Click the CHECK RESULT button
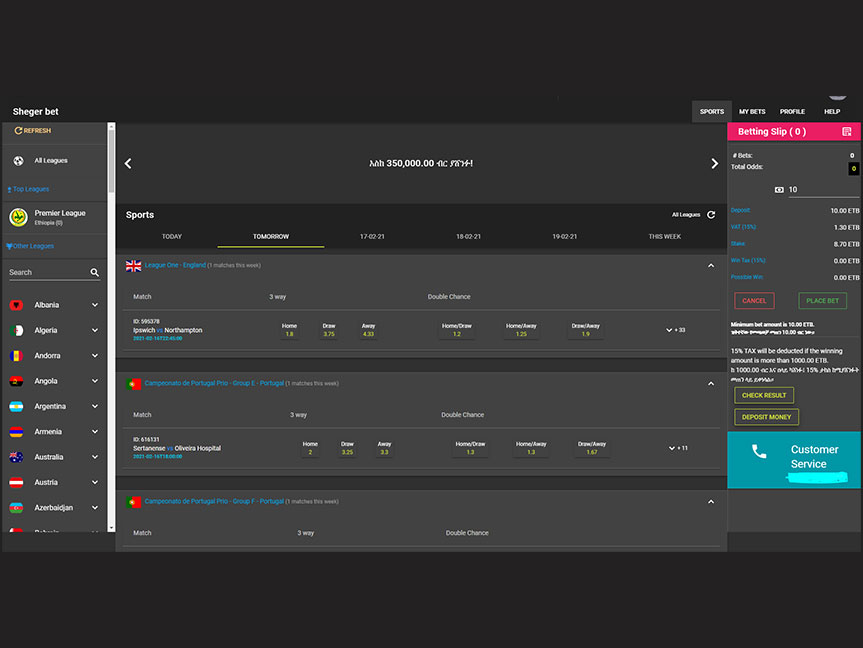The image size is (863, 648). (764, 395)
